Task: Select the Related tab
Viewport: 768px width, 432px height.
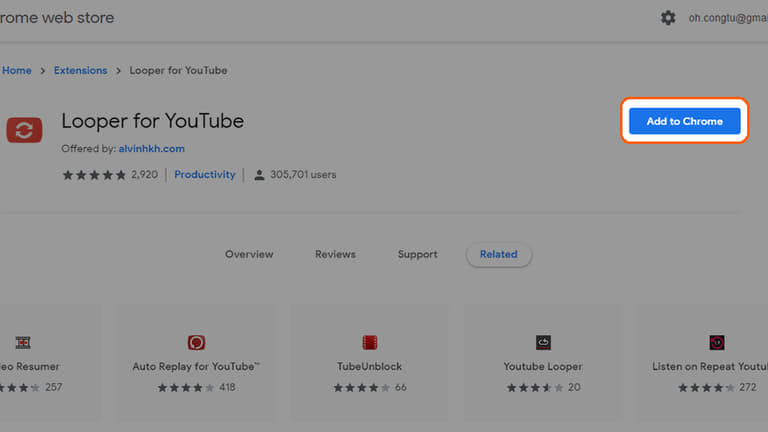Action: pos(498,254)
